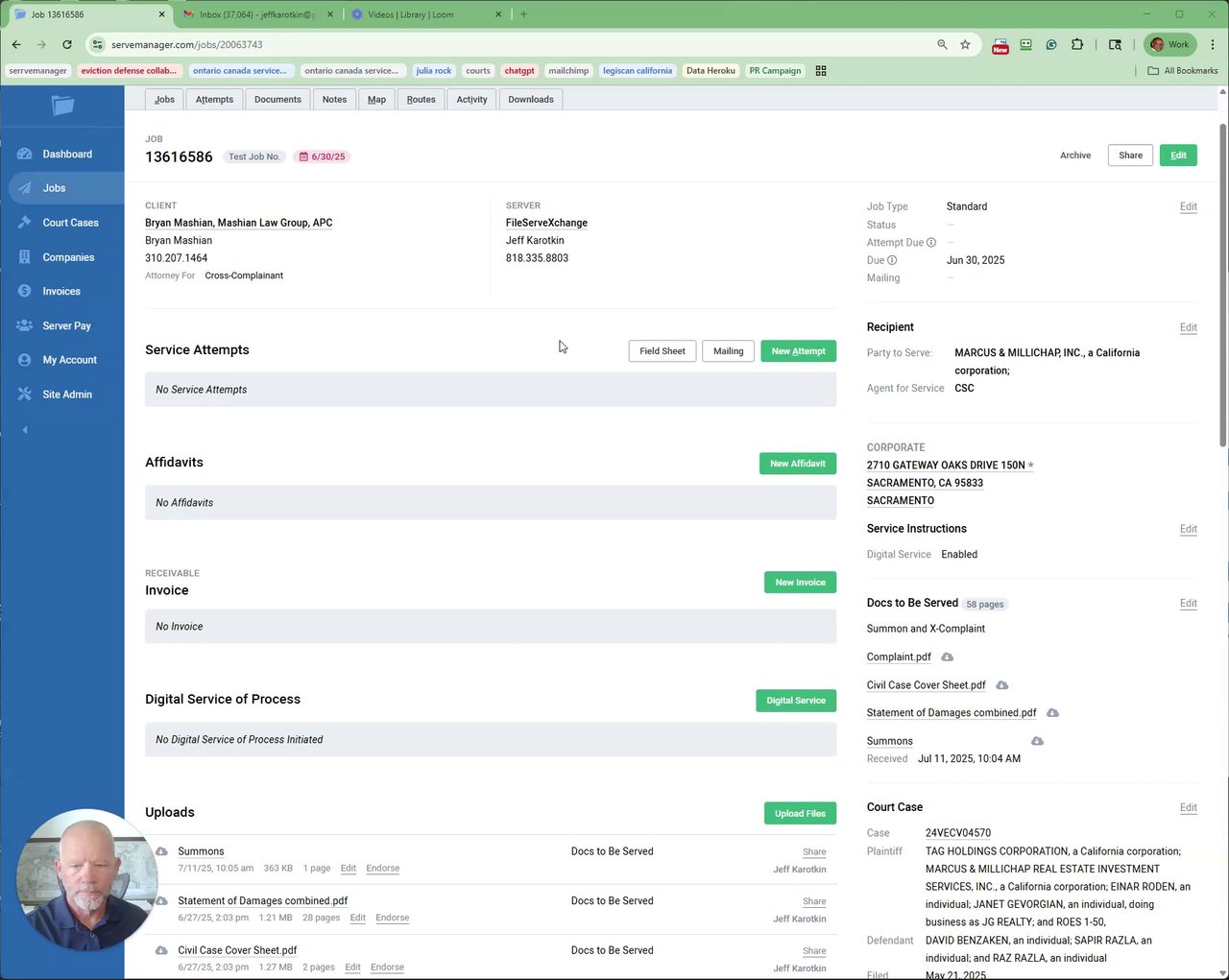1229x980 pixels.
Task: Open Companies in the sidebar
Action: click(68, 257)
